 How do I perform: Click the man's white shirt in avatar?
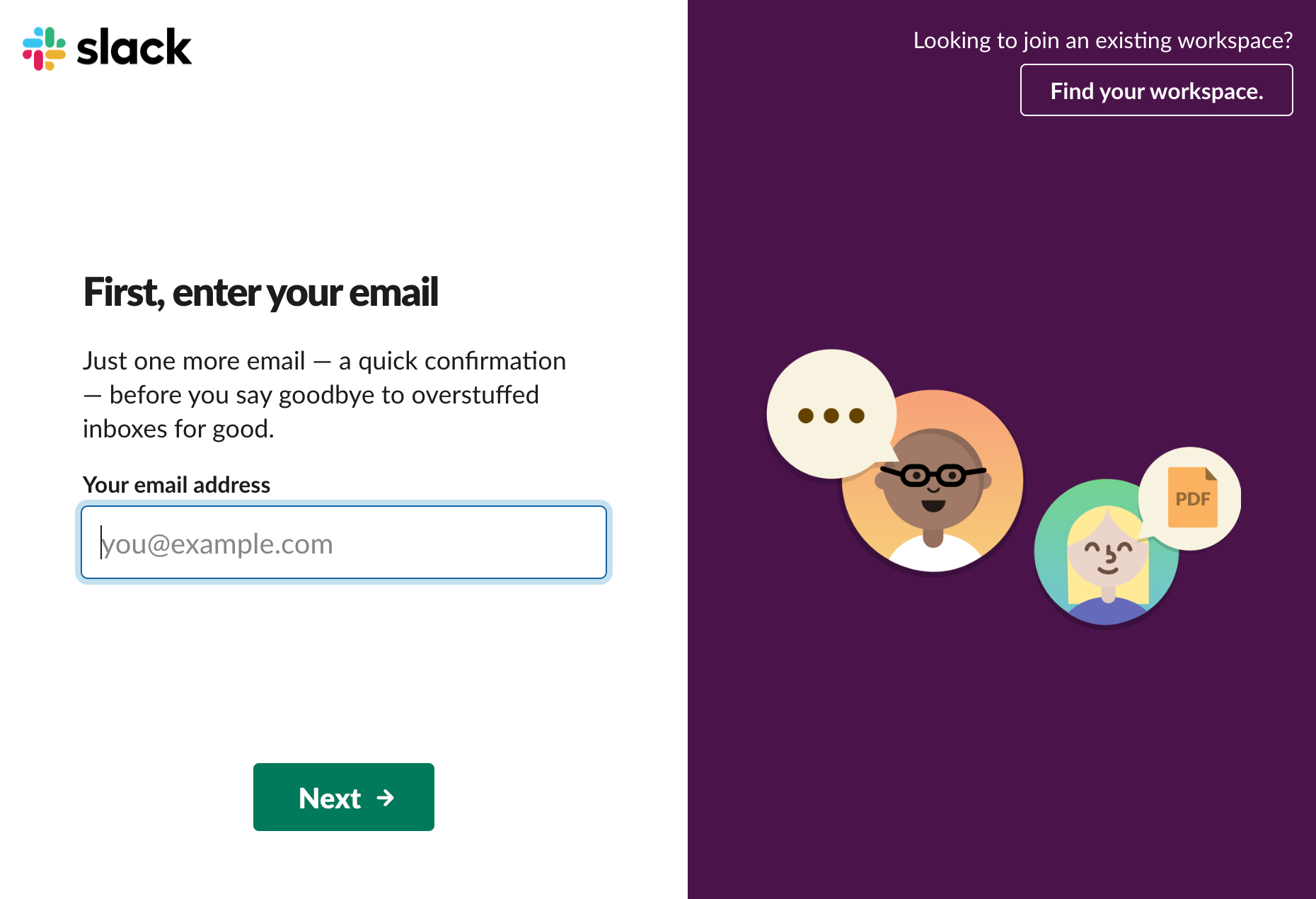[933, 556]
